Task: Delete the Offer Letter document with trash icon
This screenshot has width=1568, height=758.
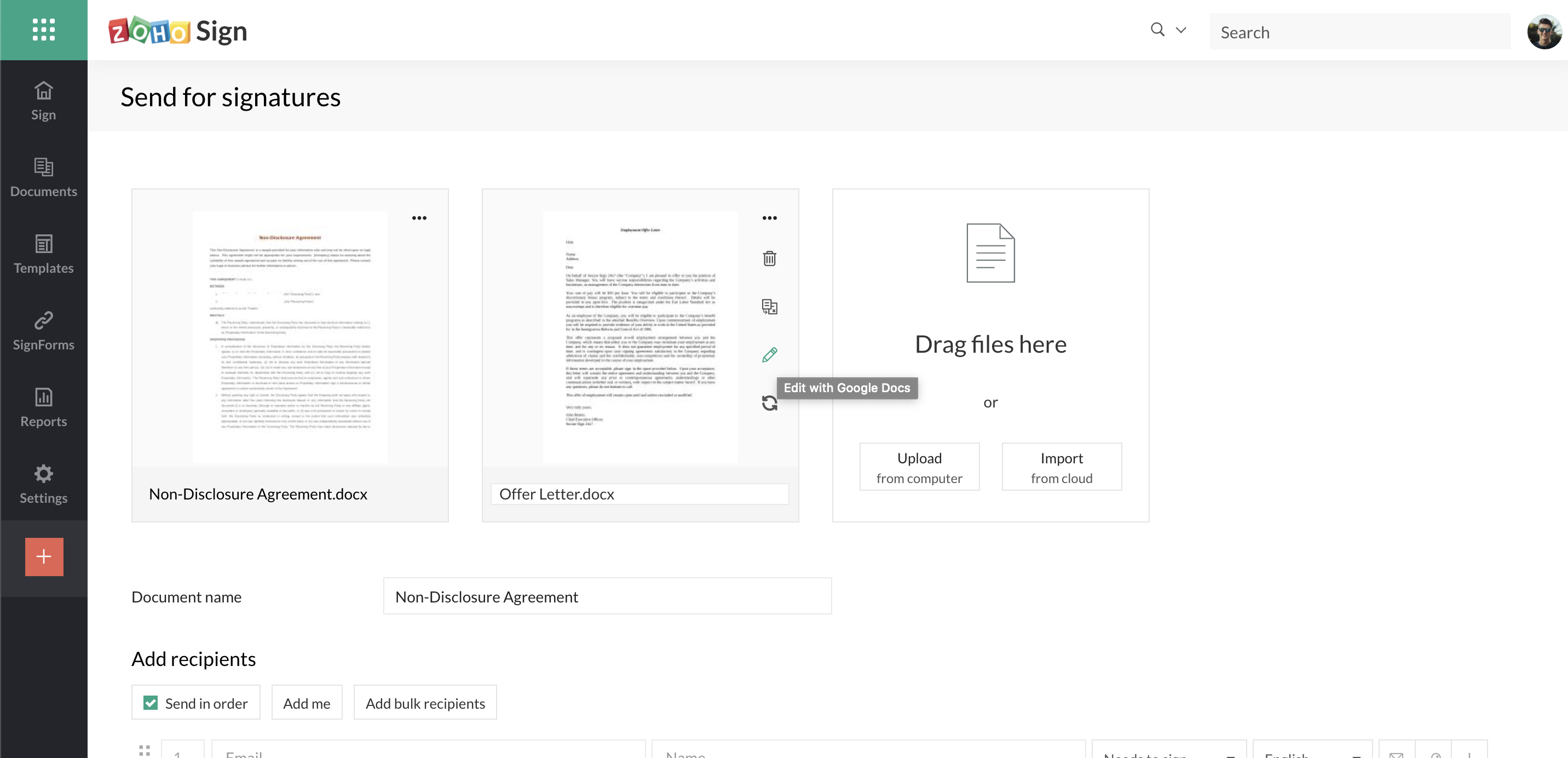Action: (769, 259)
